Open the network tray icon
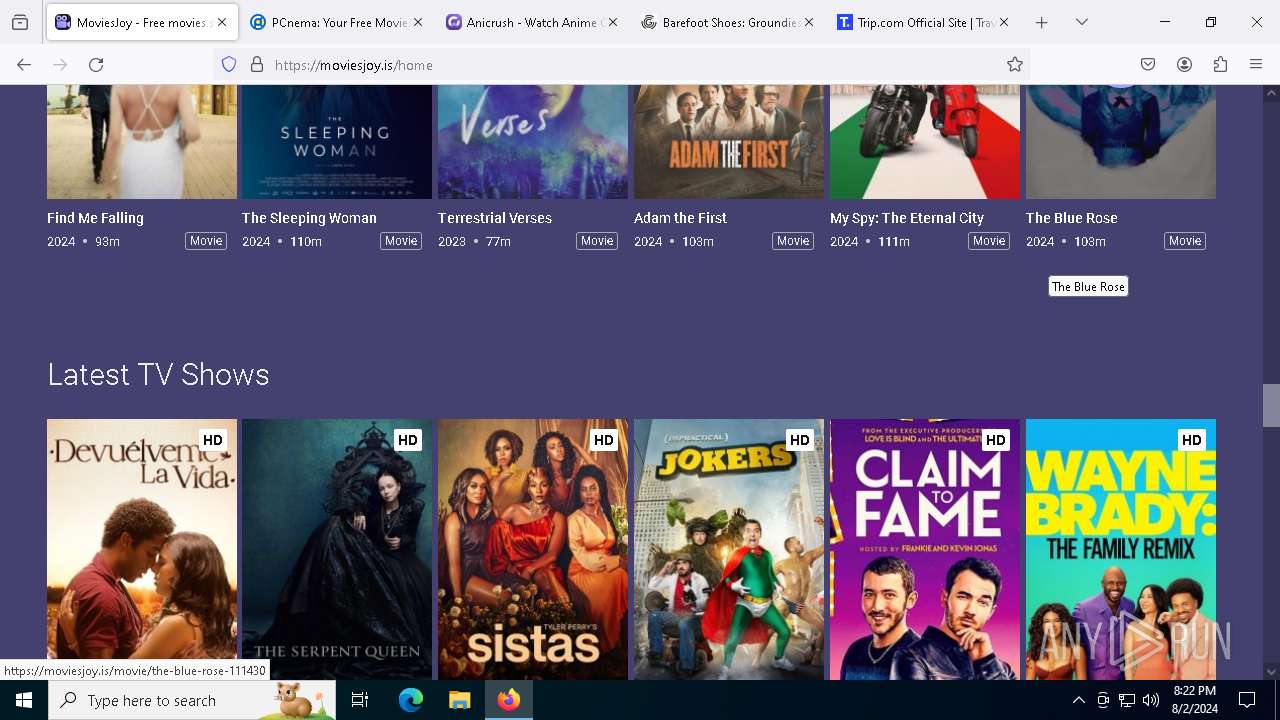Image resolution: width=1280 pixels, height=720 pixels. [1127, 700]
